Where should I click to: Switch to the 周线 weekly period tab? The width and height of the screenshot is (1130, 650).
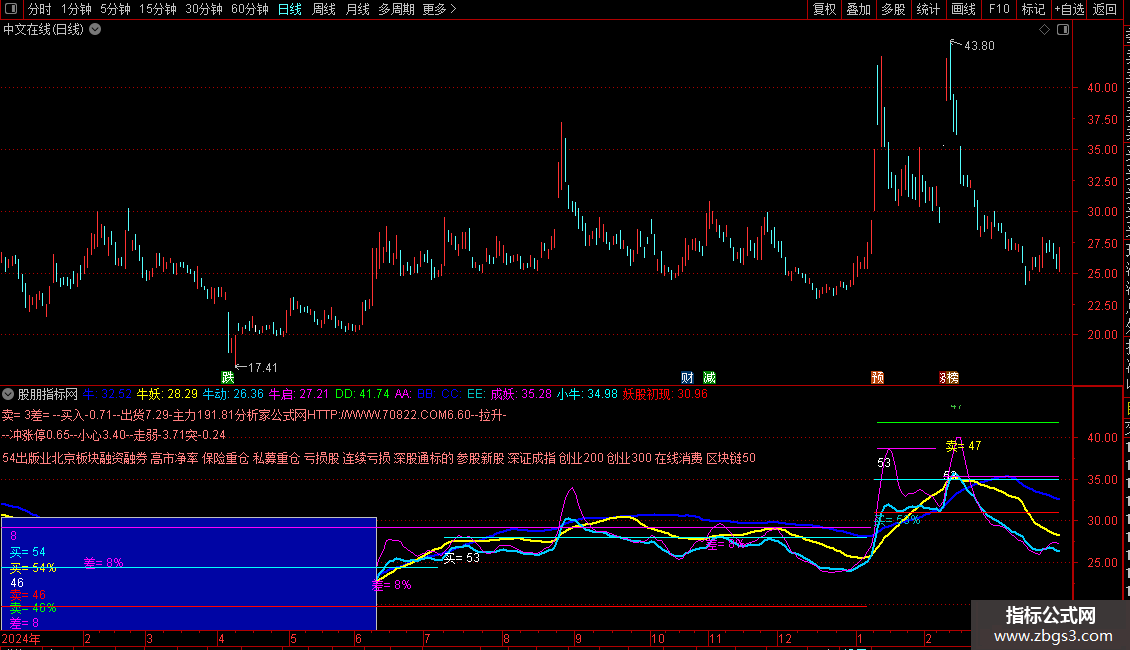pos(324,9)
